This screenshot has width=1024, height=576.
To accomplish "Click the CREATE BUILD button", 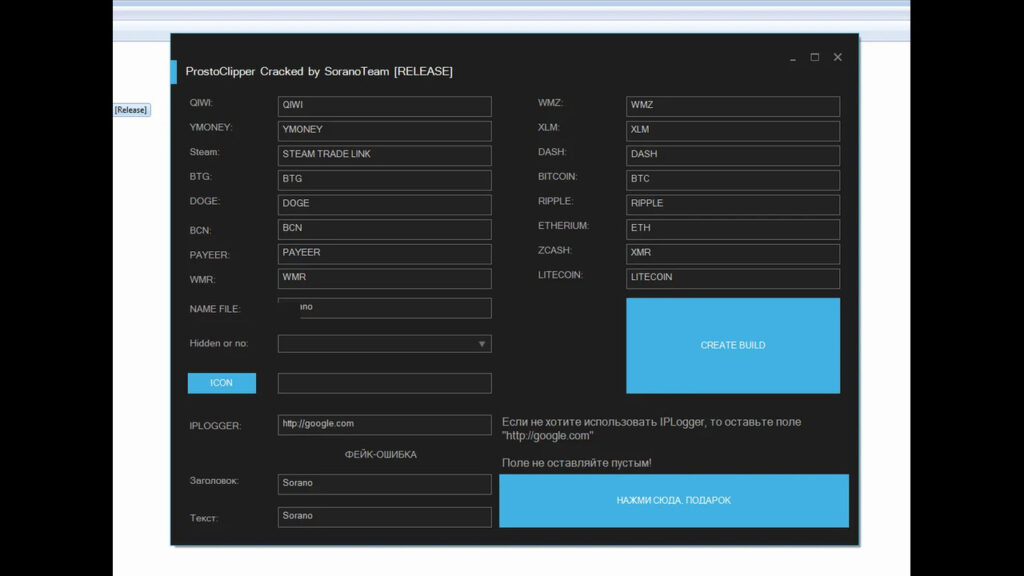I will click(733, 345).
